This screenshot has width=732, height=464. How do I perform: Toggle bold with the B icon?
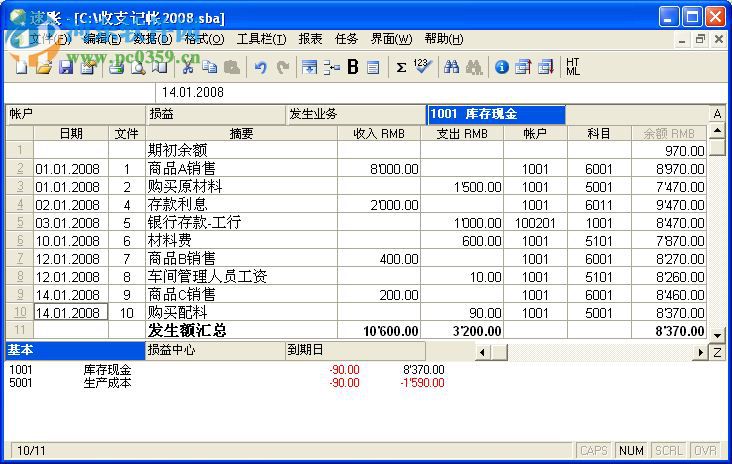tap(353, 67)
